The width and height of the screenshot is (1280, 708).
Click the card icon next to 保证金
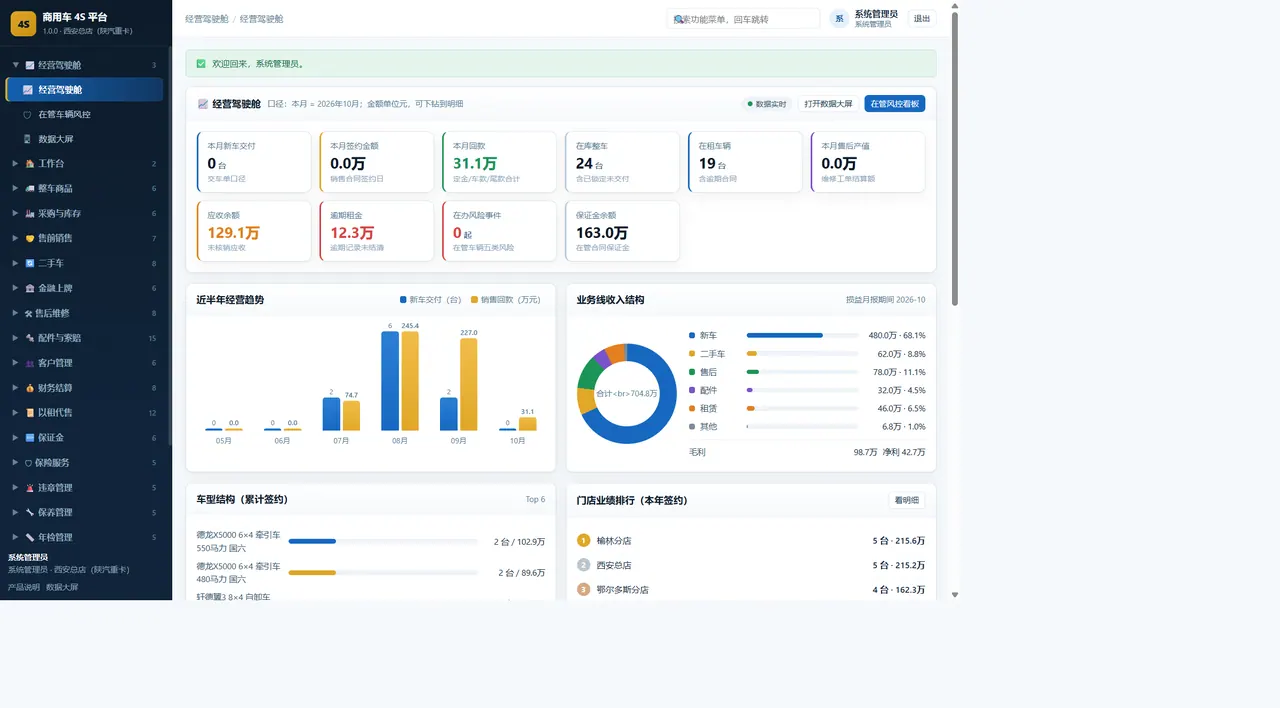pyautogui.click(x=30, y=437)
